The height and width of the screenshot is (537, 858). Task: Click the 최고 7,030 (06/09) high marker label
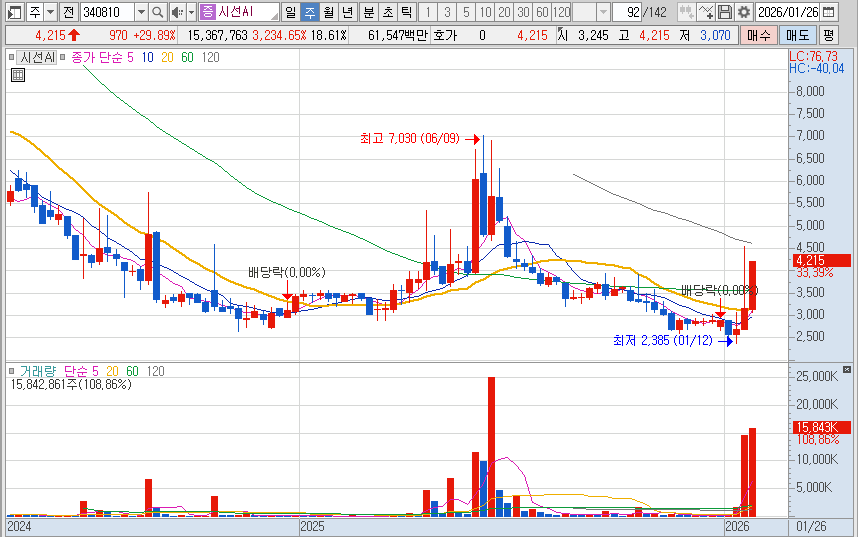click(410, 138)
